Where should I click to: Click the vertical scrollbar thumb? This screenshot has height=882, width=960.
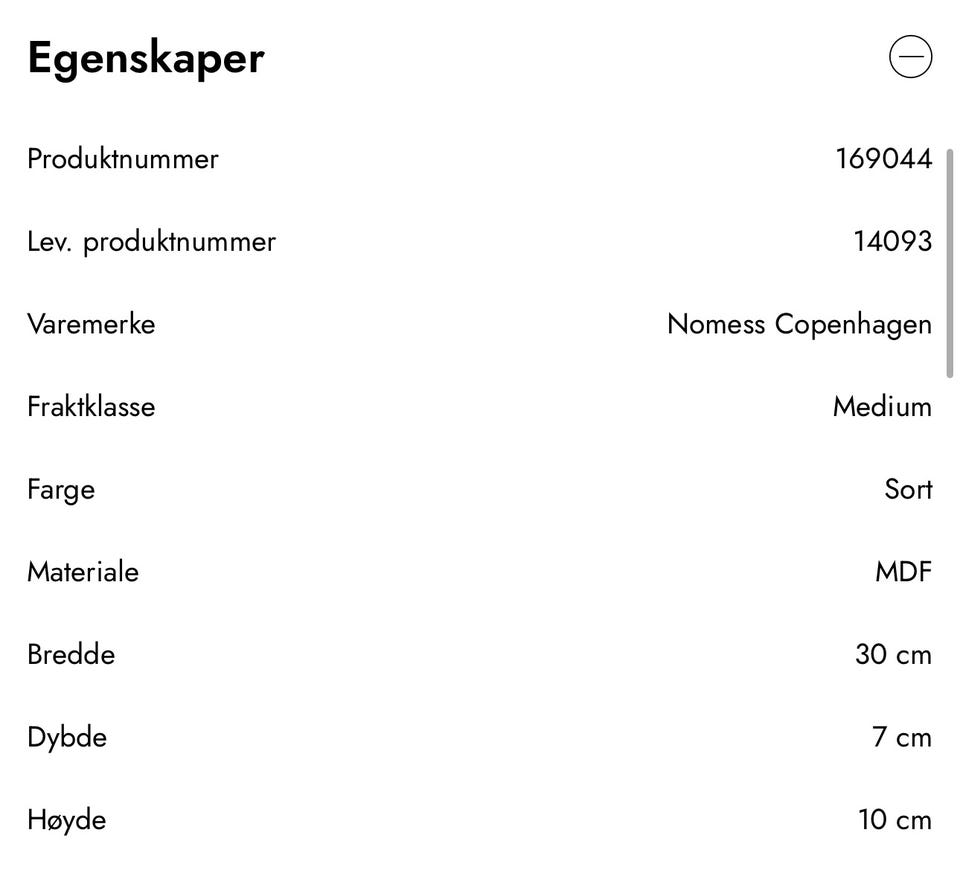point(950,263)
